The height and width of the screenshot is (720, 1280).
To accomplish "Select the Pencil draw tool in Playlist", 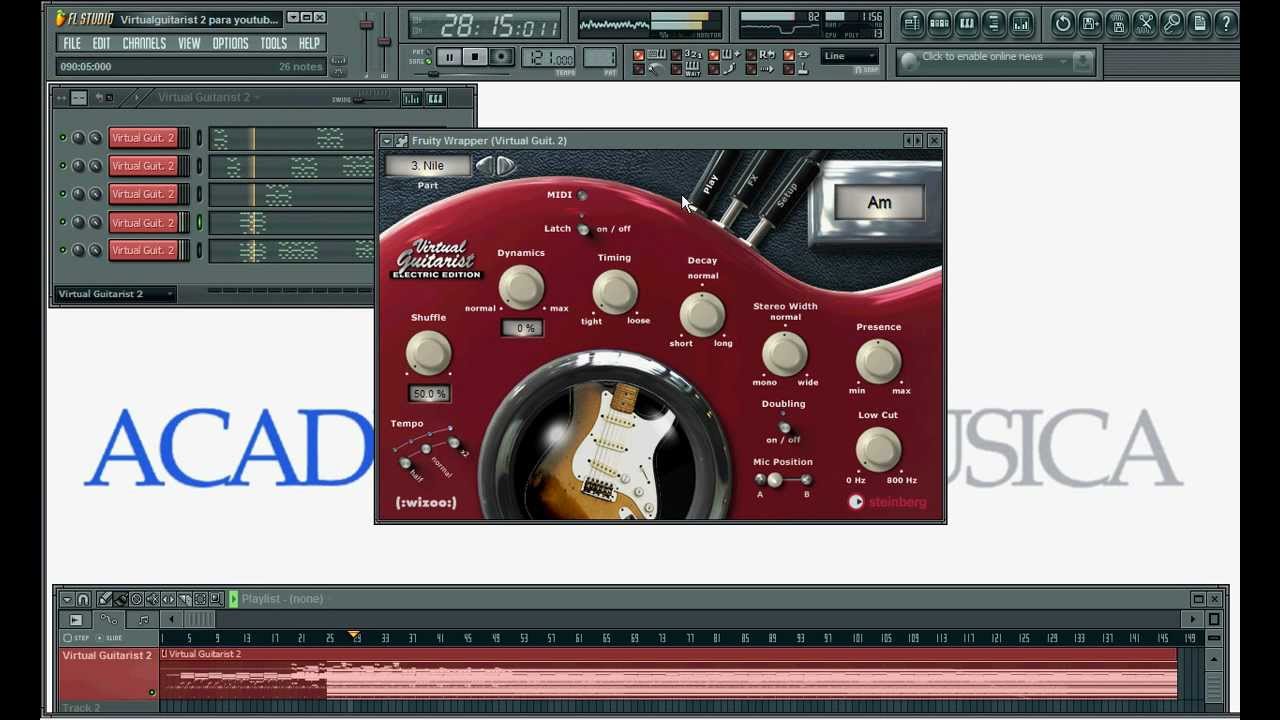I will [104, 599].
